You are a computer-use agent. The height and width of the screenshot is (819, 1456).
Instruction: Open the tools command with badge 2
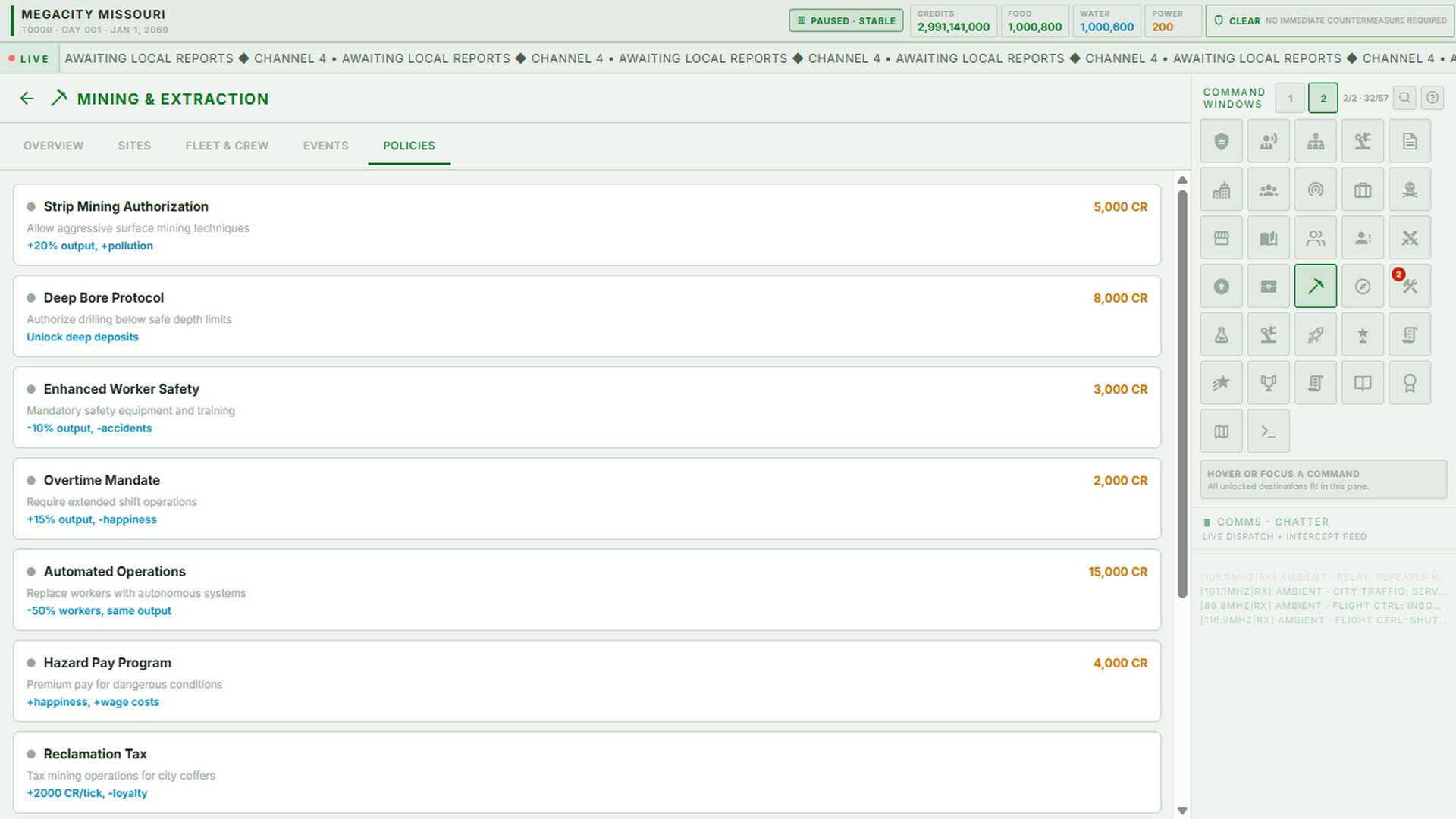point(1409,286)
